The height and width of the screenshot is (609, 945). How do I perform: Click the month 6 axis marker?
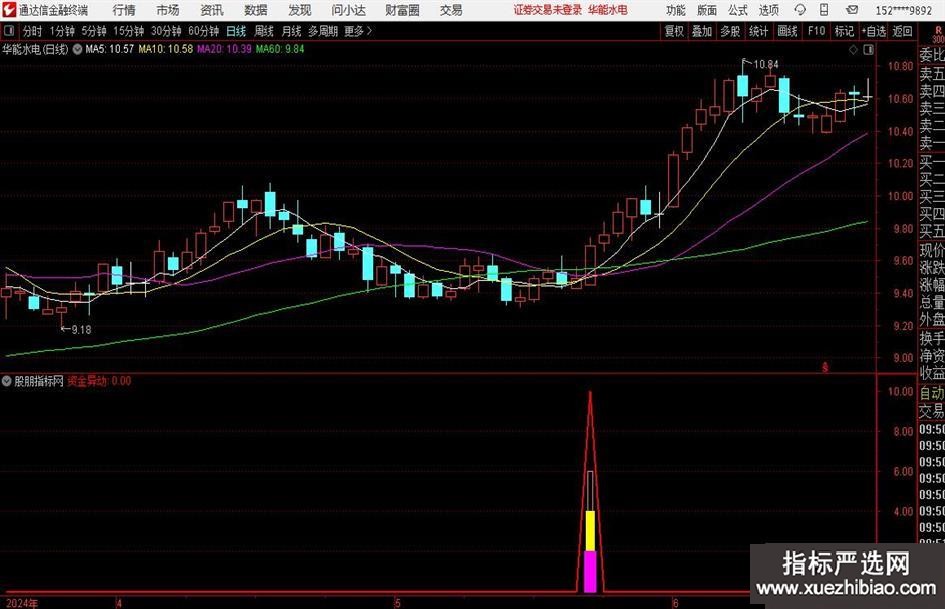coord(675,603)
